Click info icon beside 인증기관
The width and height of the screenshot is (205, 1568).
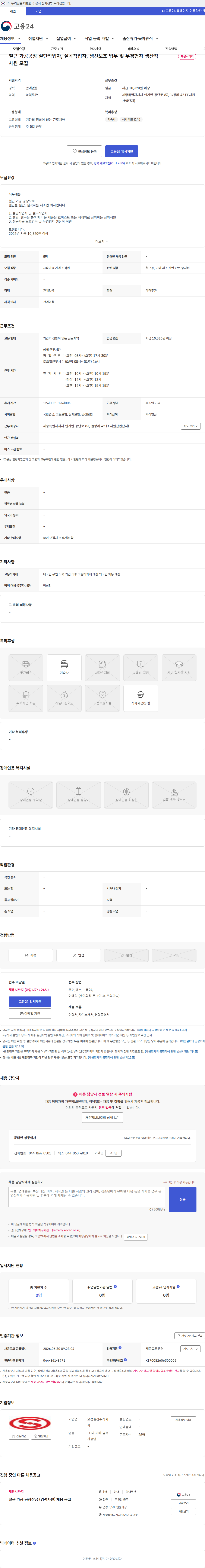tap(120, 1348)
